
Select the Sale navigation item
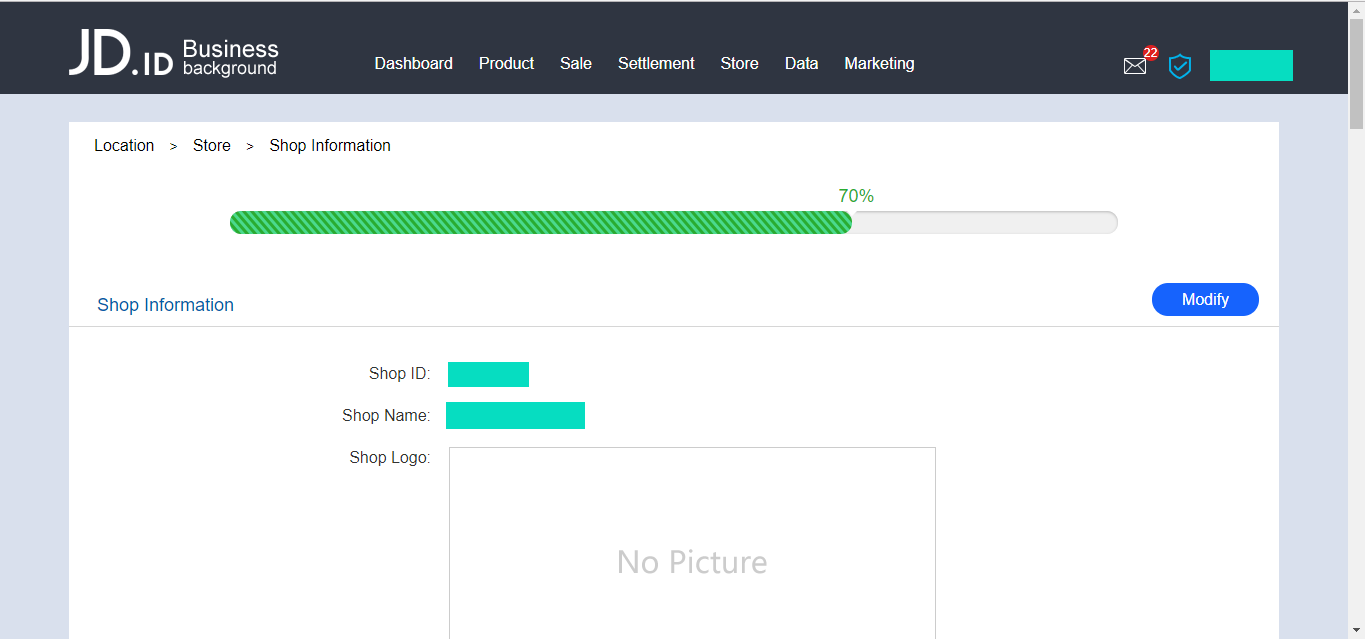(x=576, y=63)
